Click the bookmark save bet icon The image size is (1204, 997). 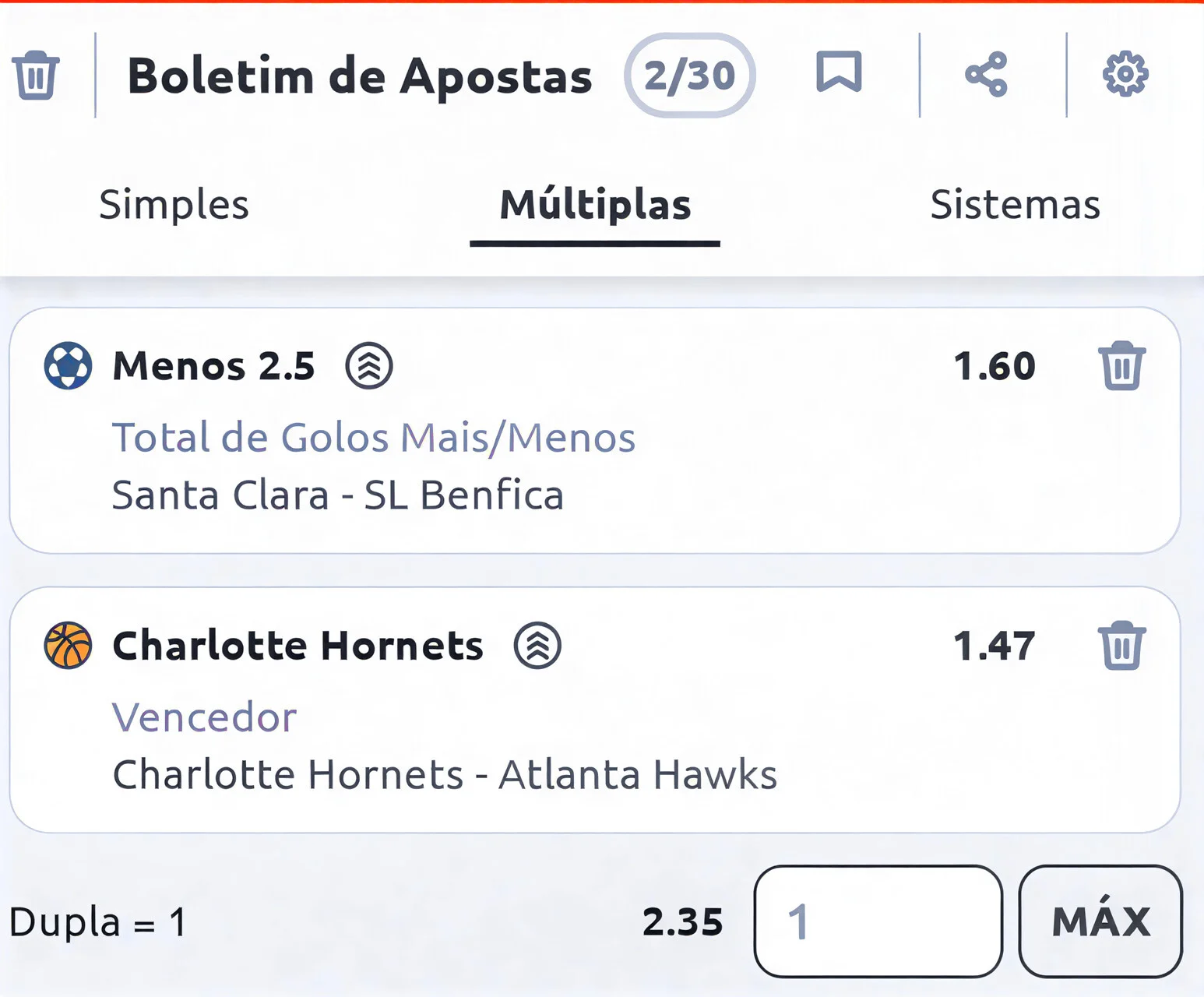pos(839,72)
